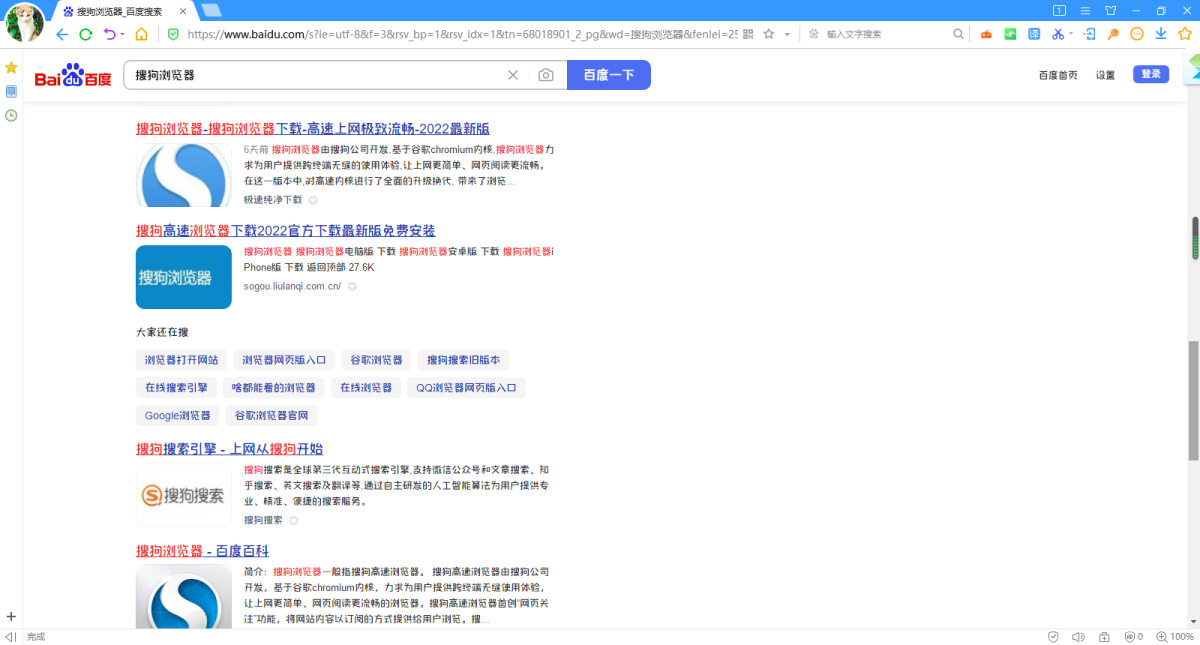1200x645 pixels.
Task: Open the blue translate extension icon
Action: pyautogui.click(x=1034, y=34)
